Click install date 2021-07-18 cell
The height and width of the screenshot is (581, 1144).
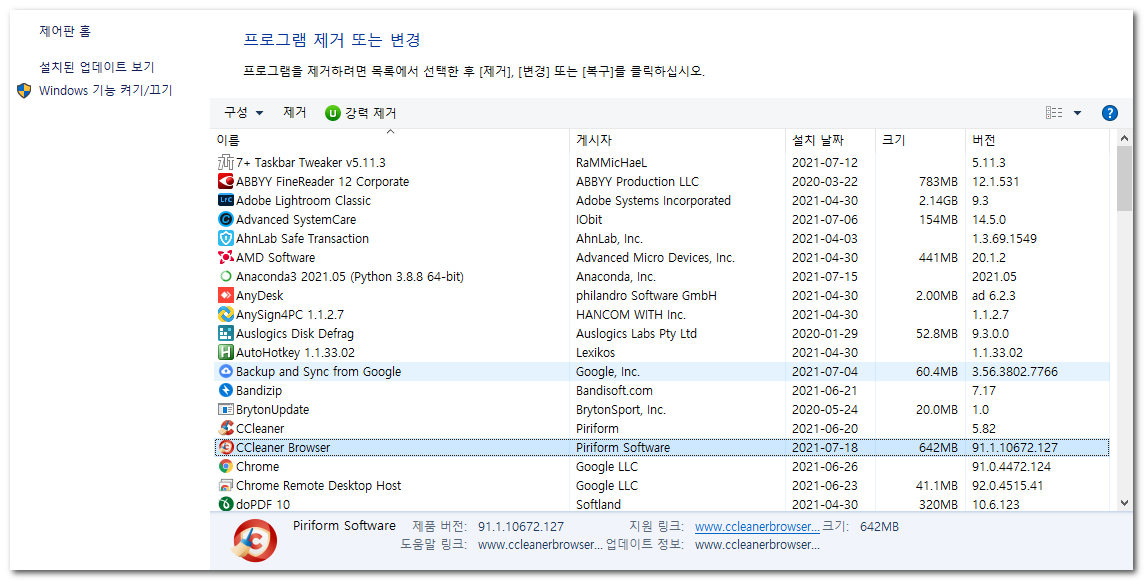(x=824, y=447)
